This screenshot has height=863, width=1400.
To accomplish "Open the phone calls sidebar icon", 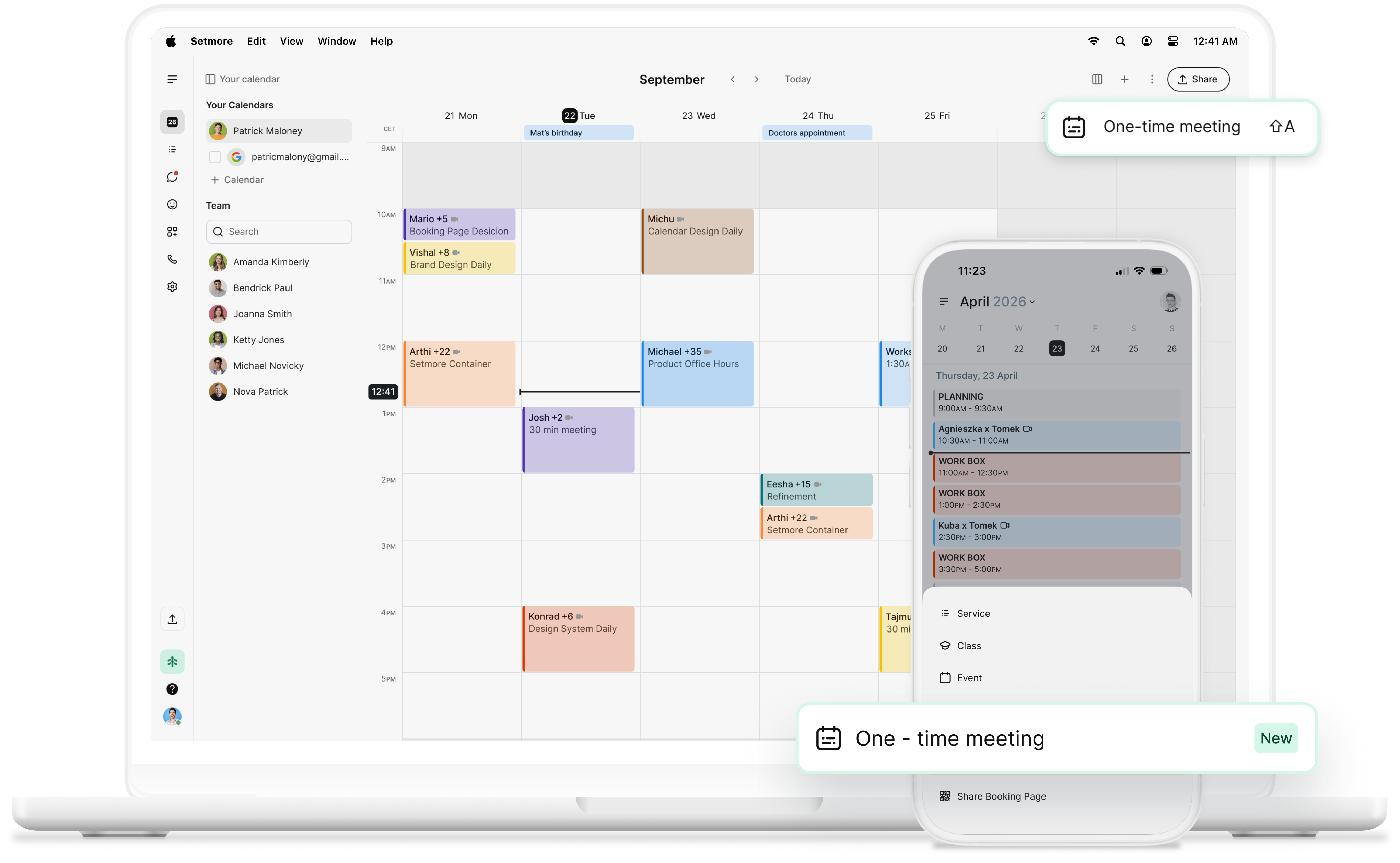I will [x=172, y=259].
